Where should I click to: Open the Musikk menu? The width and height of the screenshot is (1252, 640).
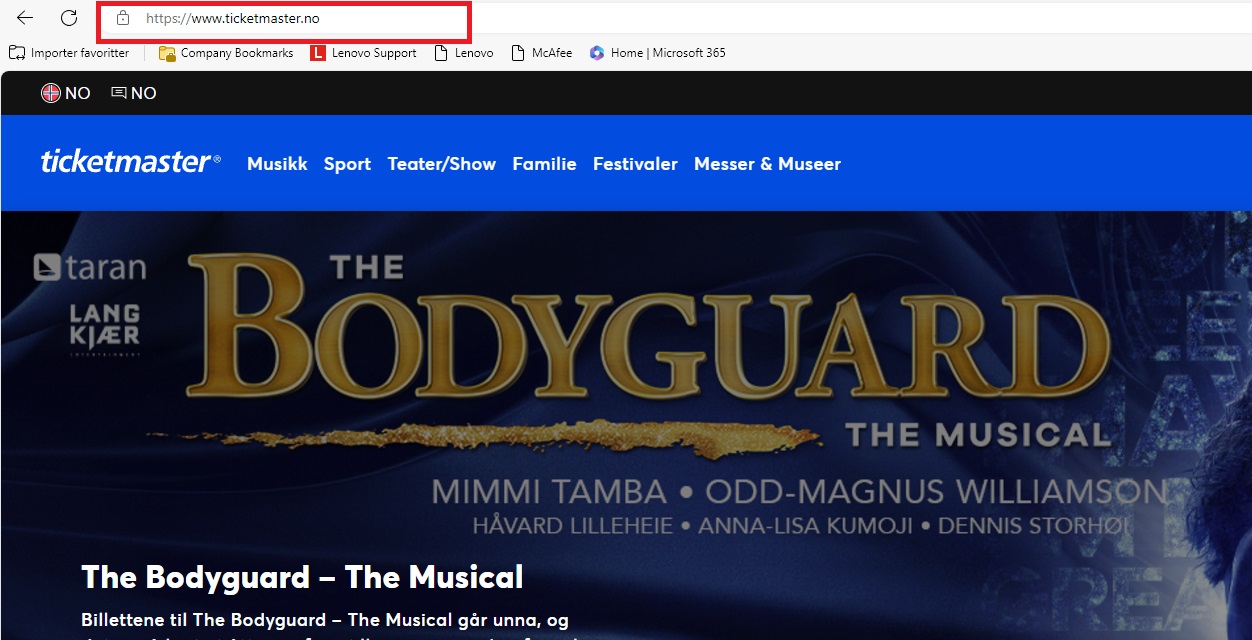(x=277, y=164)
